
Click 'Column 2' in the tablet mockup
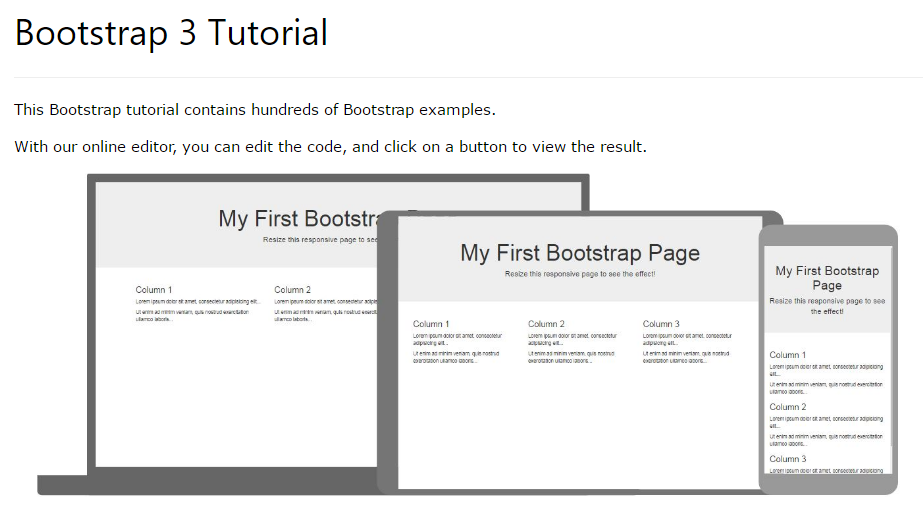546,324
